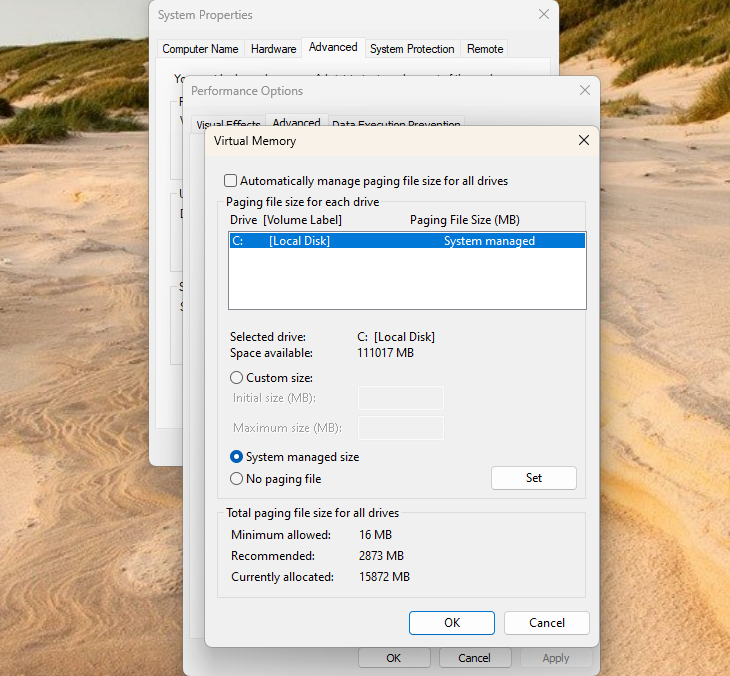Click Apply in Performance Options window
The height and width of the screenshot is (676, 730).
pos(556,658)
